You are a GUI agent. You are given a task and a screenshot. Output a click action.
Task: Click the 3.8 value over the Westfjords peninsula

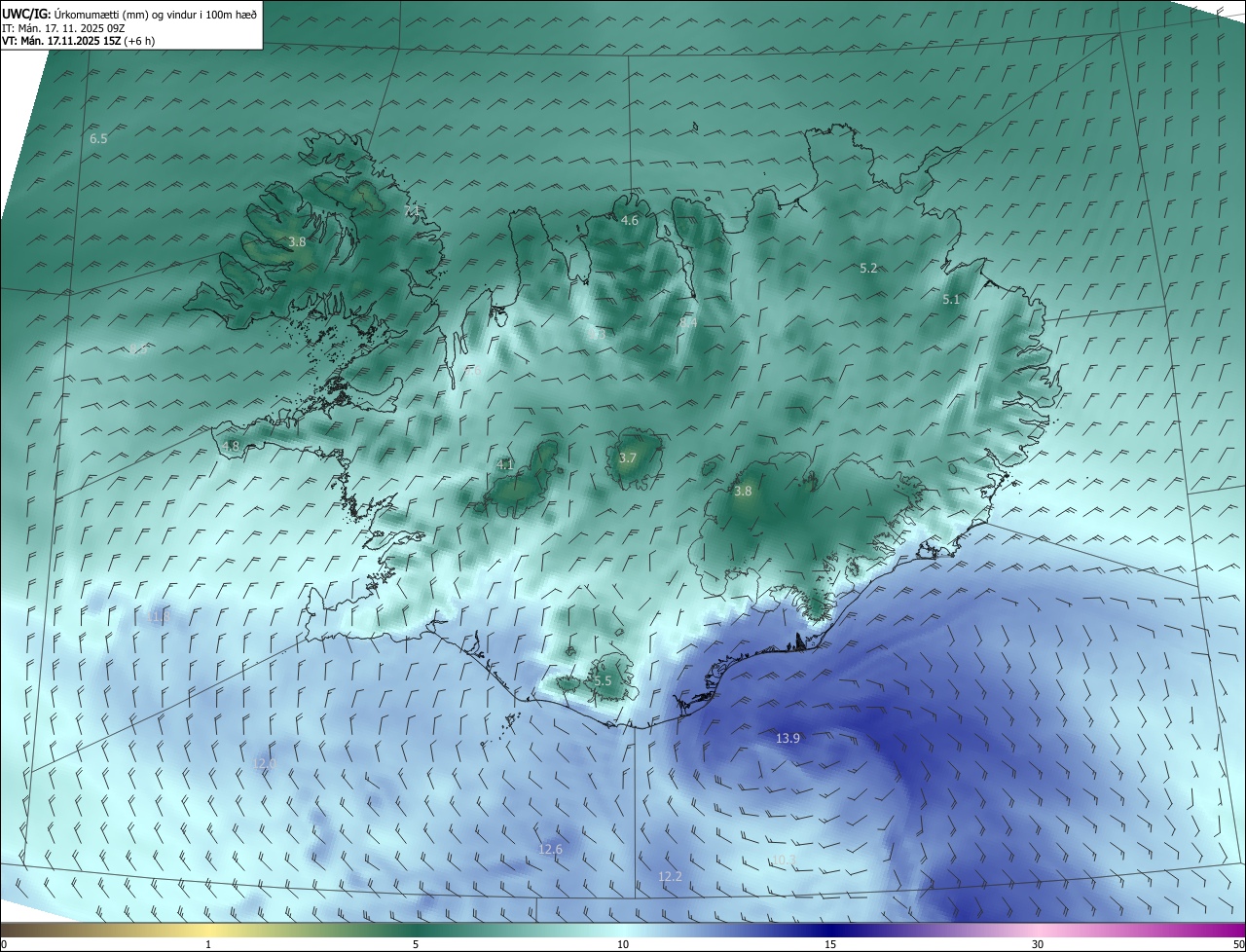coord(297,242)
